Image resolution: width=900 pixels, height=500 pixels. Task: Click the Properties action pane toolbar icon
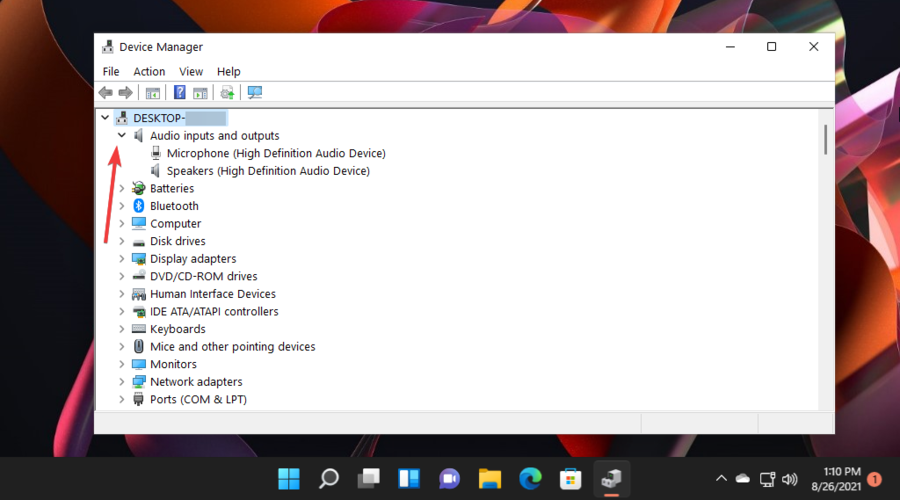(x=200, y=92)
